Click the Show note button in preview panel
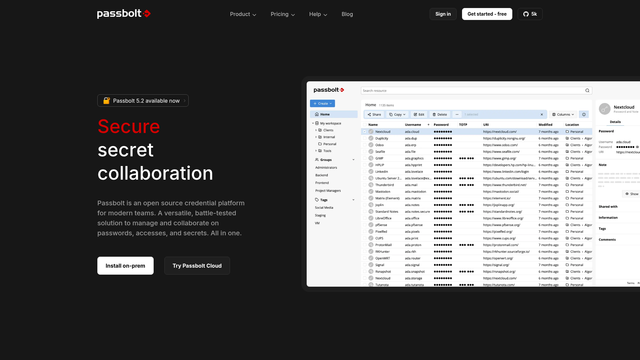The width and height of the screenshot is (640, 360). 632,194
